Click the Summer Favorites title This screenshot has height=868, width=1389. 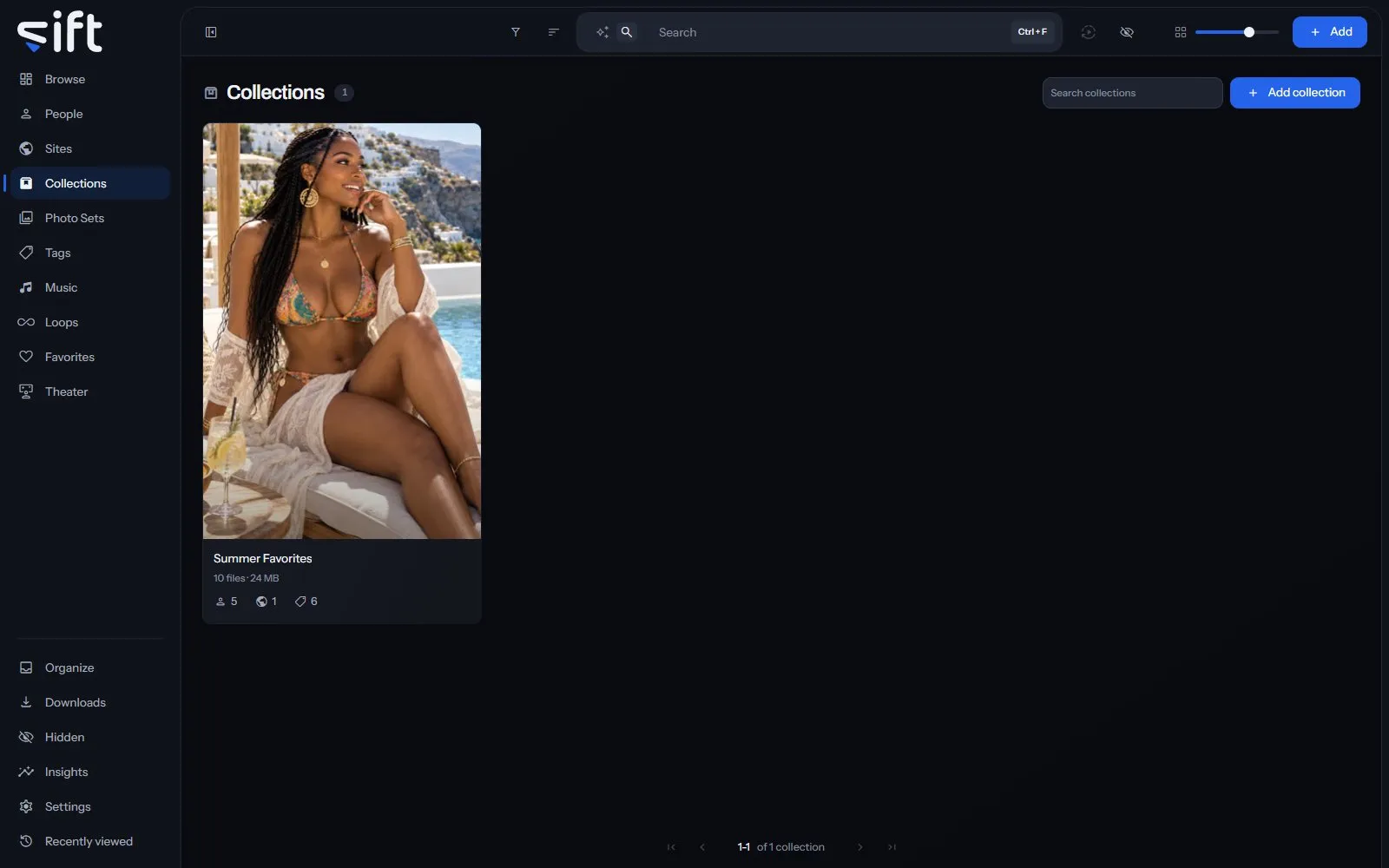pos(262,558)
